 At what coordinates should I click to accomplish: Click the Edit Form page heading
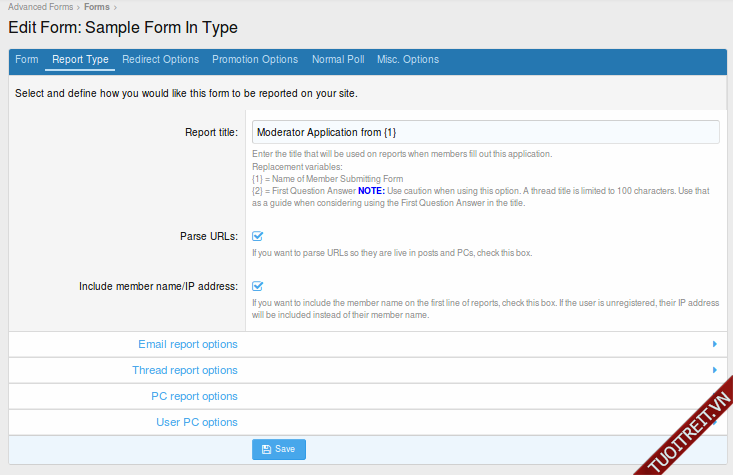pos(123,27)
